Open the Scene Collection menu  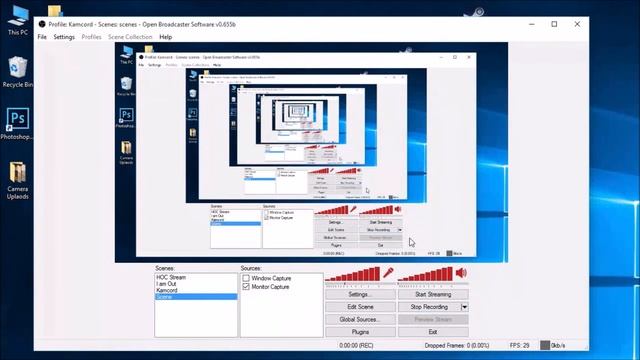[x=130, y=37]
